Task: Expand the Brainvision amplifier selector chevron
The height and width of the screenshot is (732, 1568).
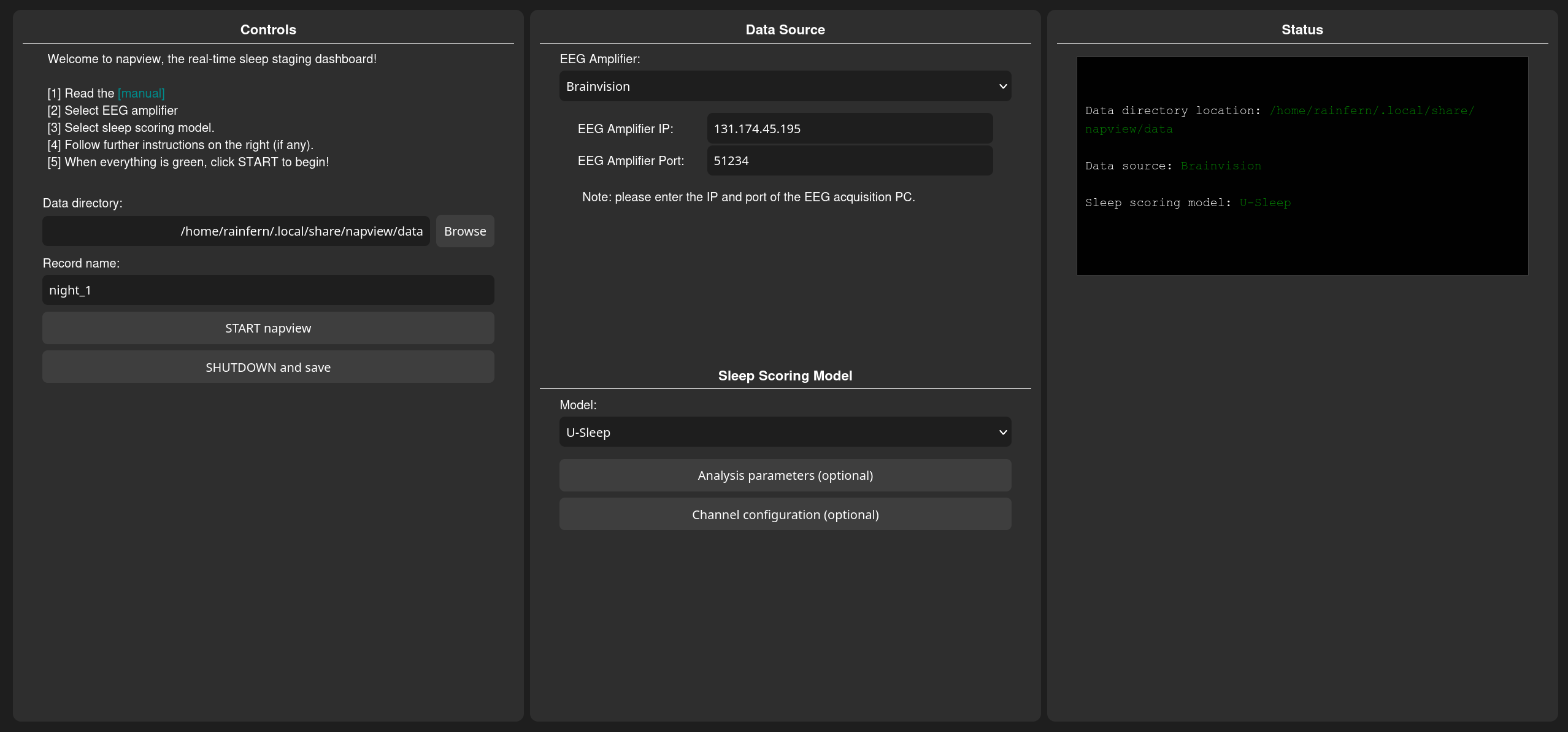Action: 1002,86
